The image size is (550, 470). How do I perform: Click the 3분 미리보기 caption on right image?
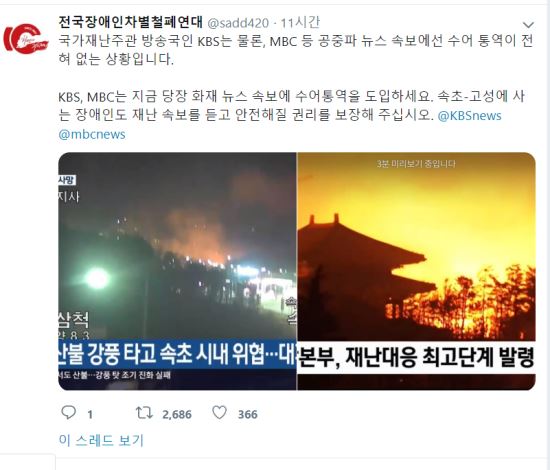coord(416,164)
